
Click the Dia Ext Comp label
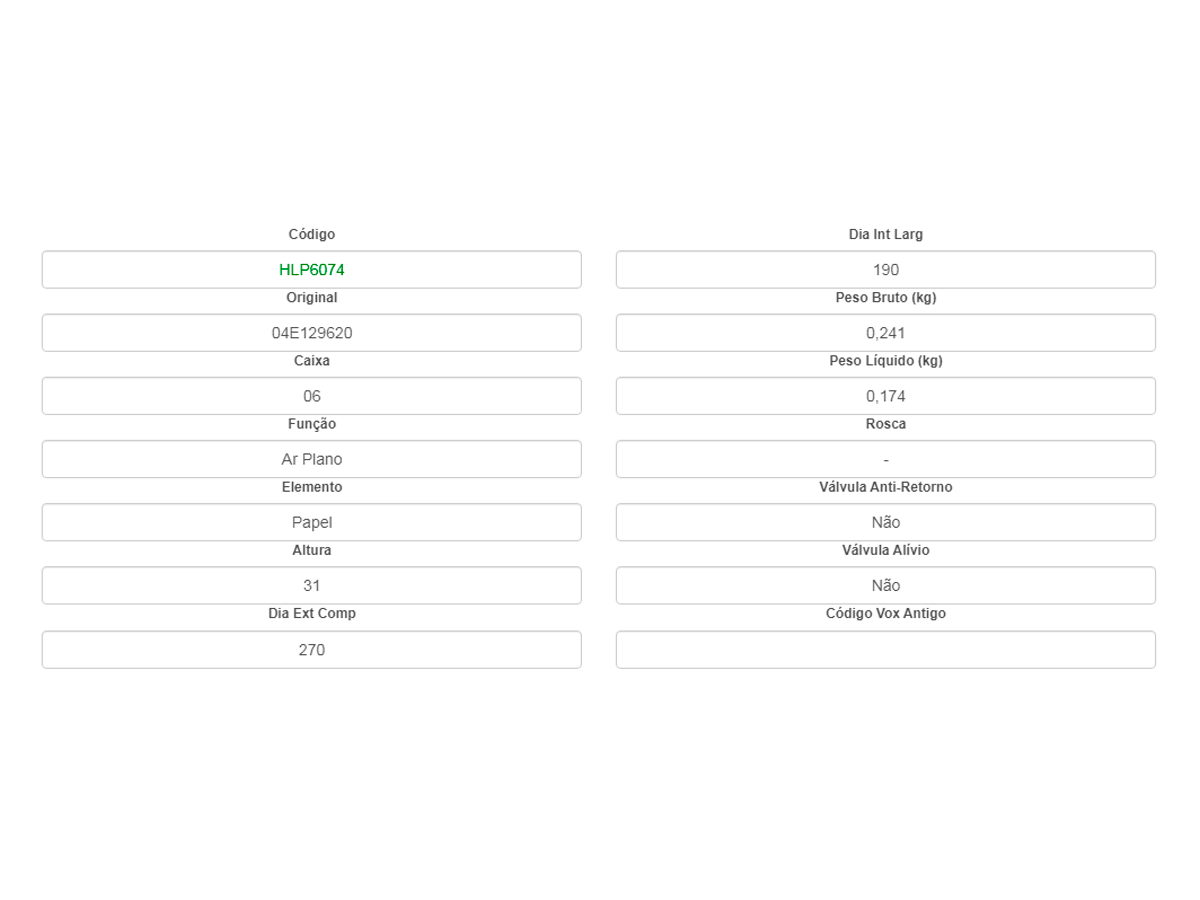pyautogui.click(x=312, y=613)
